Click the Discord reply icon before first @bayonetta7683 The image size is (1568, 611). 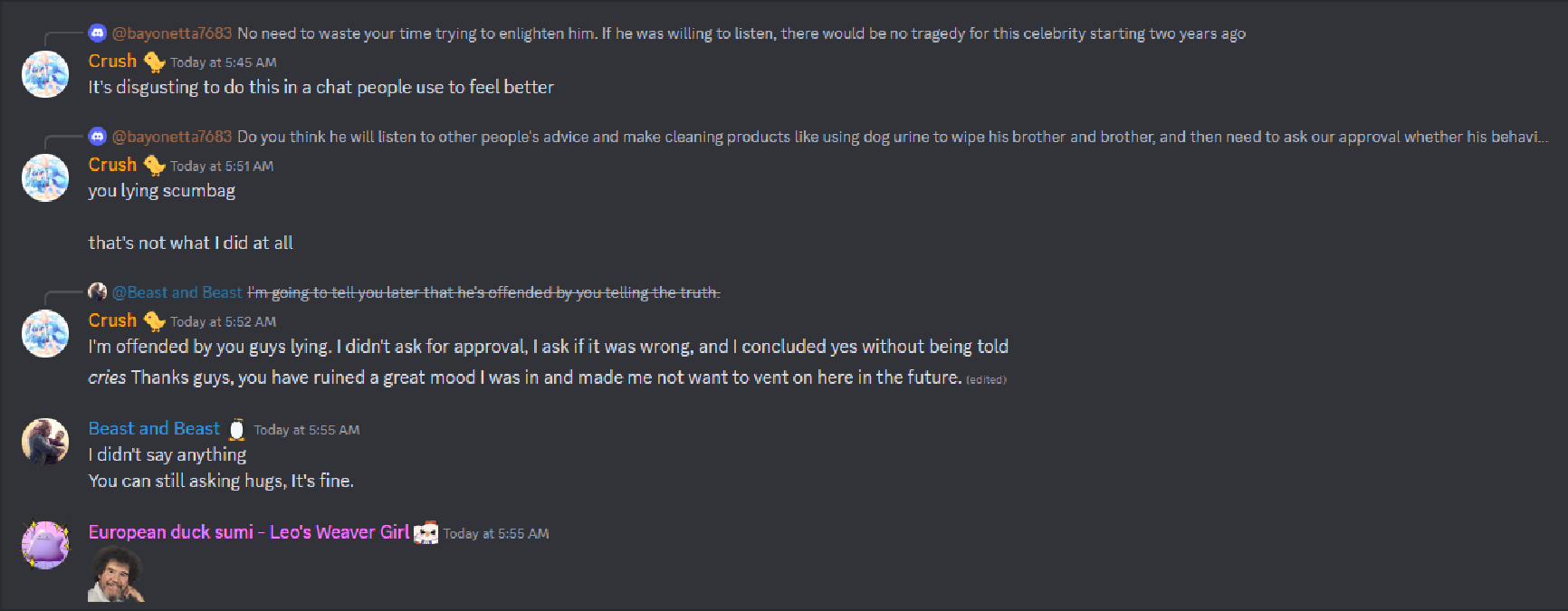(x=98, y=33)
